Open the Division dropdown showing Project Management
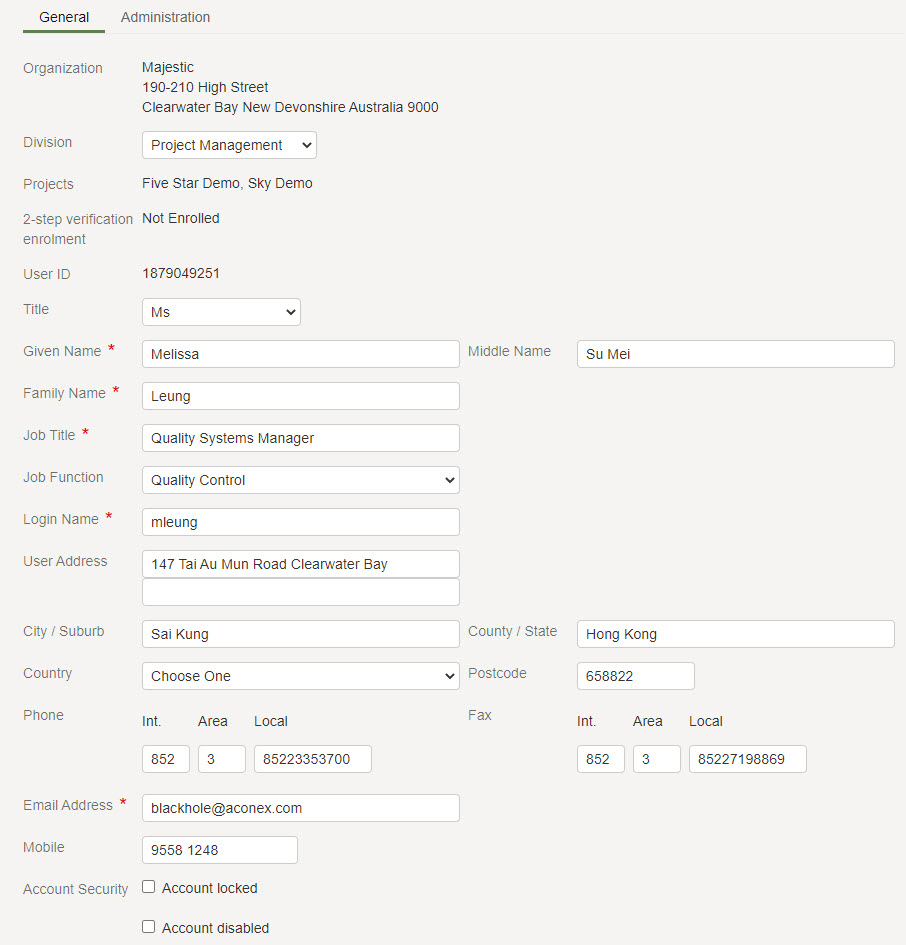 pyautogui.click(x=229, y=145)
